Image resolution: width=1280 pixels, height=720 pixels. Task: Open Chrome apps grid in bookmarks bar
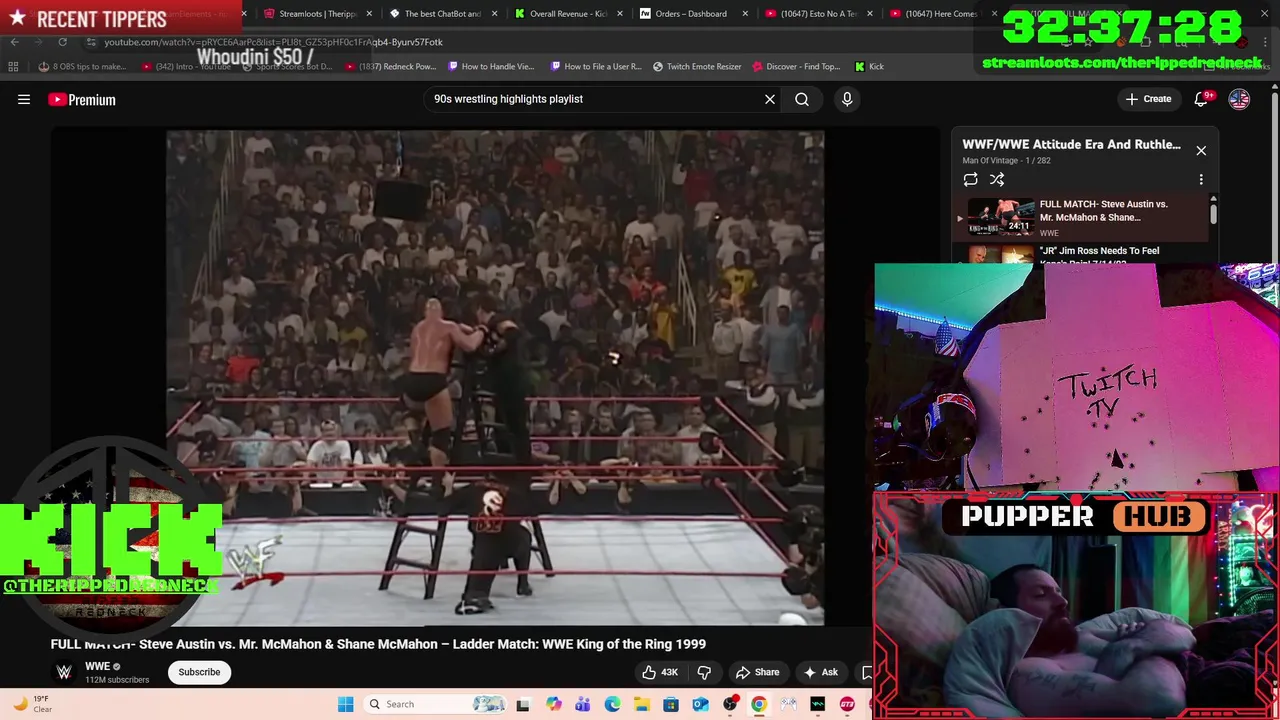coord(13,66)
